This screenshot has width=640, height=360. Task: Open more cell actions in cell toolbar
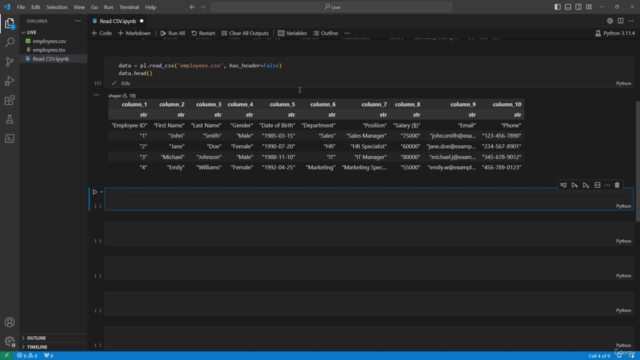pyautogui.click(x=607, y=185)
